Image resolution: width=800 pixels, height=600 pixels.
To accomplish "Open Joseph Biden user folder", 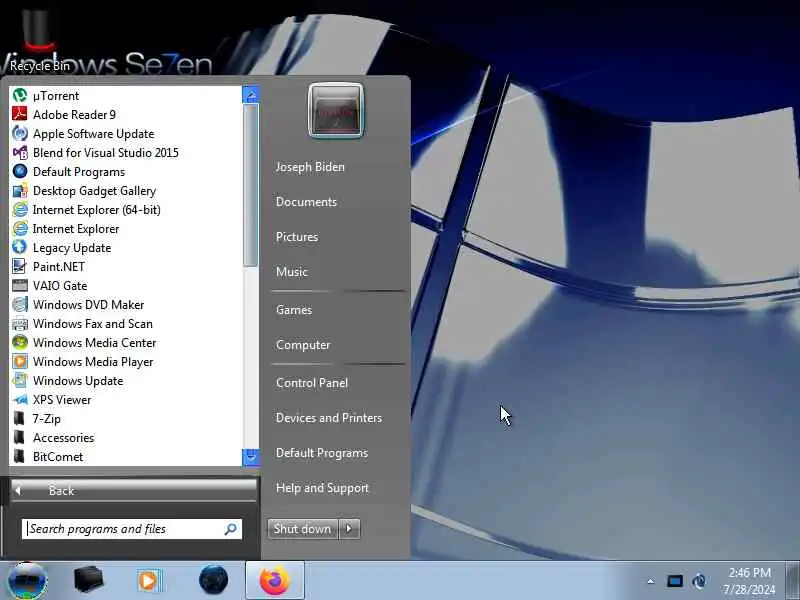I will pyautogui.click(x=310, y=167).
